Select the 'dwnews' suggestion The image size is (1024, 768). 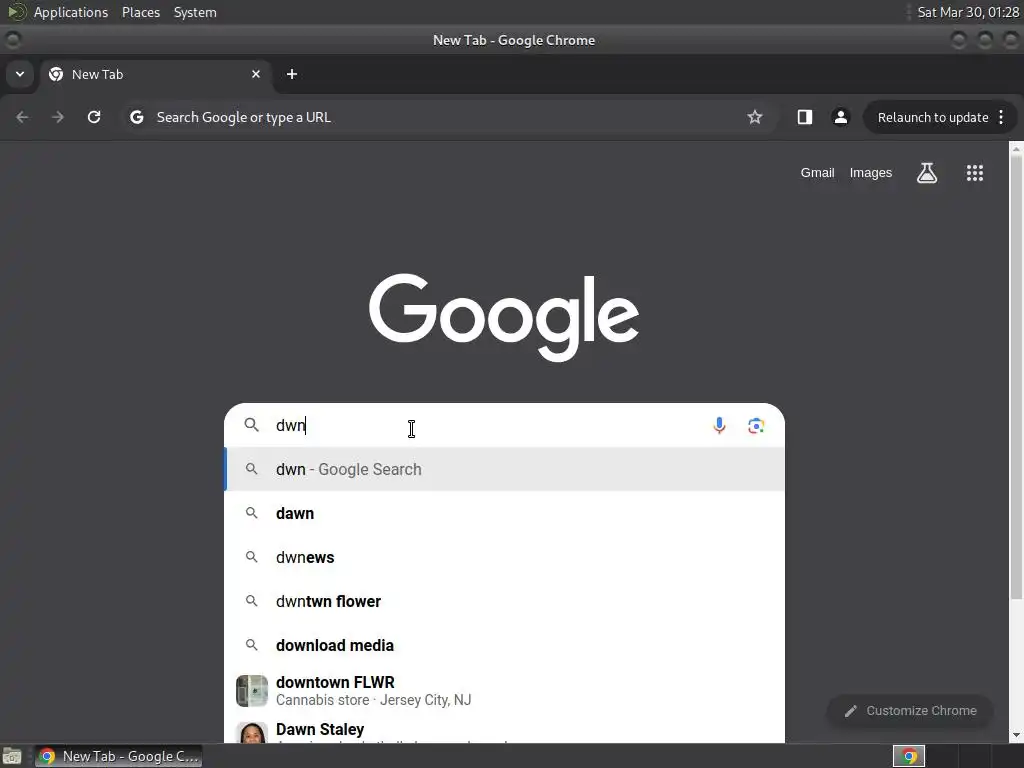[504, 557]
